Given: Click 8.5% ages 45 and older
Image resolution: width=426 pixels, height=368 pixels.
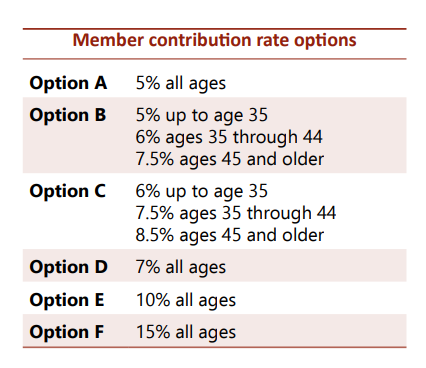Looking at the screenshot, I should [230, 235].
